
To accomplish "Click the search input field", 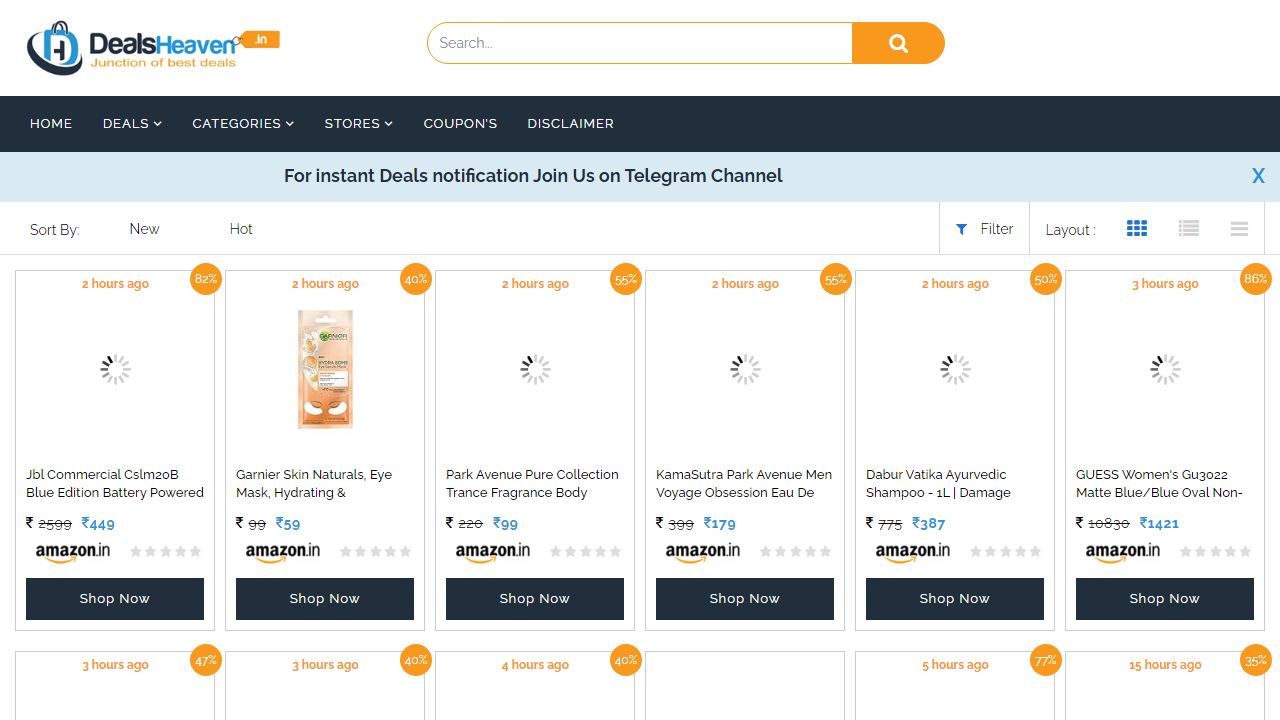I will (640, 43).
